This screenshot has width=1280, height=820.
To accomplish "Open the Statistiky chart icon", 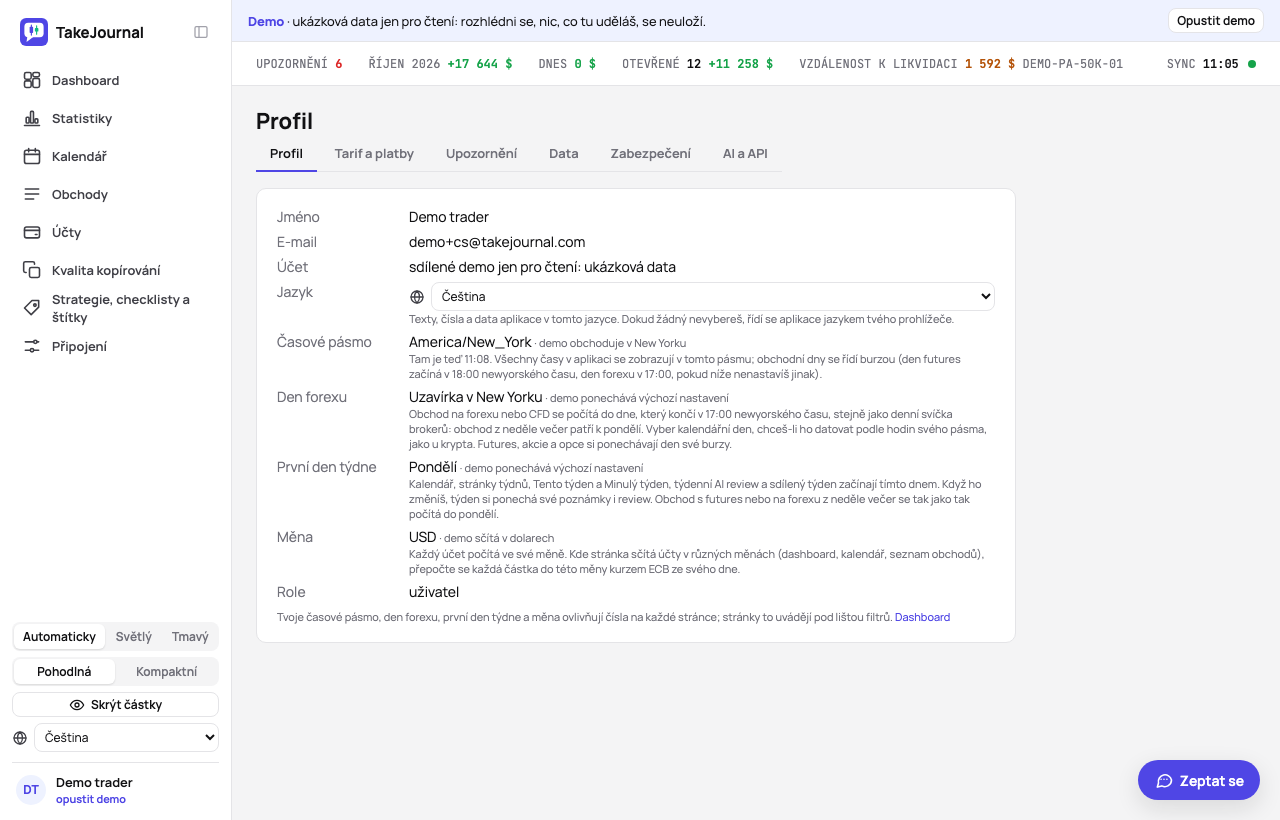I will tap(32, 118).
